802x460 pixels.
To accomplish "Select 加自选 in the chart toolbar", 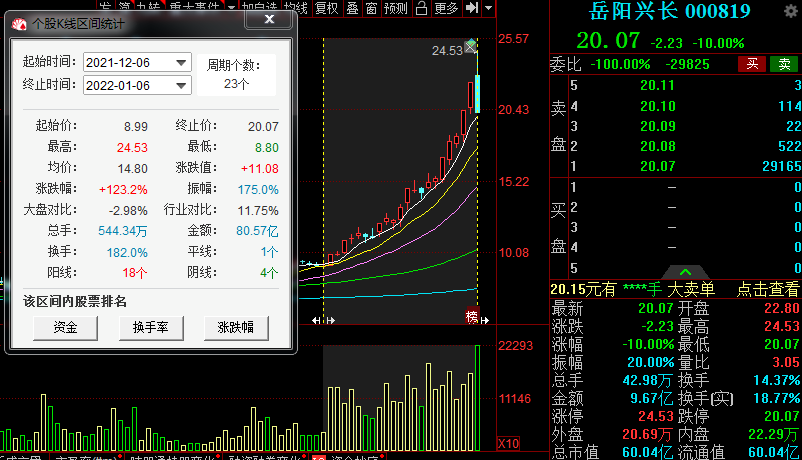I will click(260, 8).
